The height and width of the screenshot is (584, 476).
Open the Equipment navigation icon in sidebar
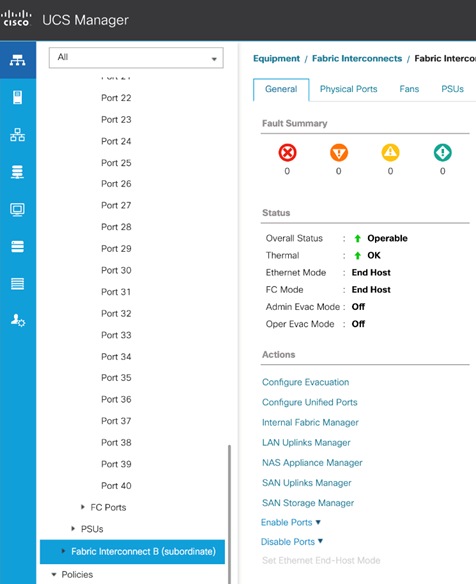pyautogui.click(x=18, y=60)
